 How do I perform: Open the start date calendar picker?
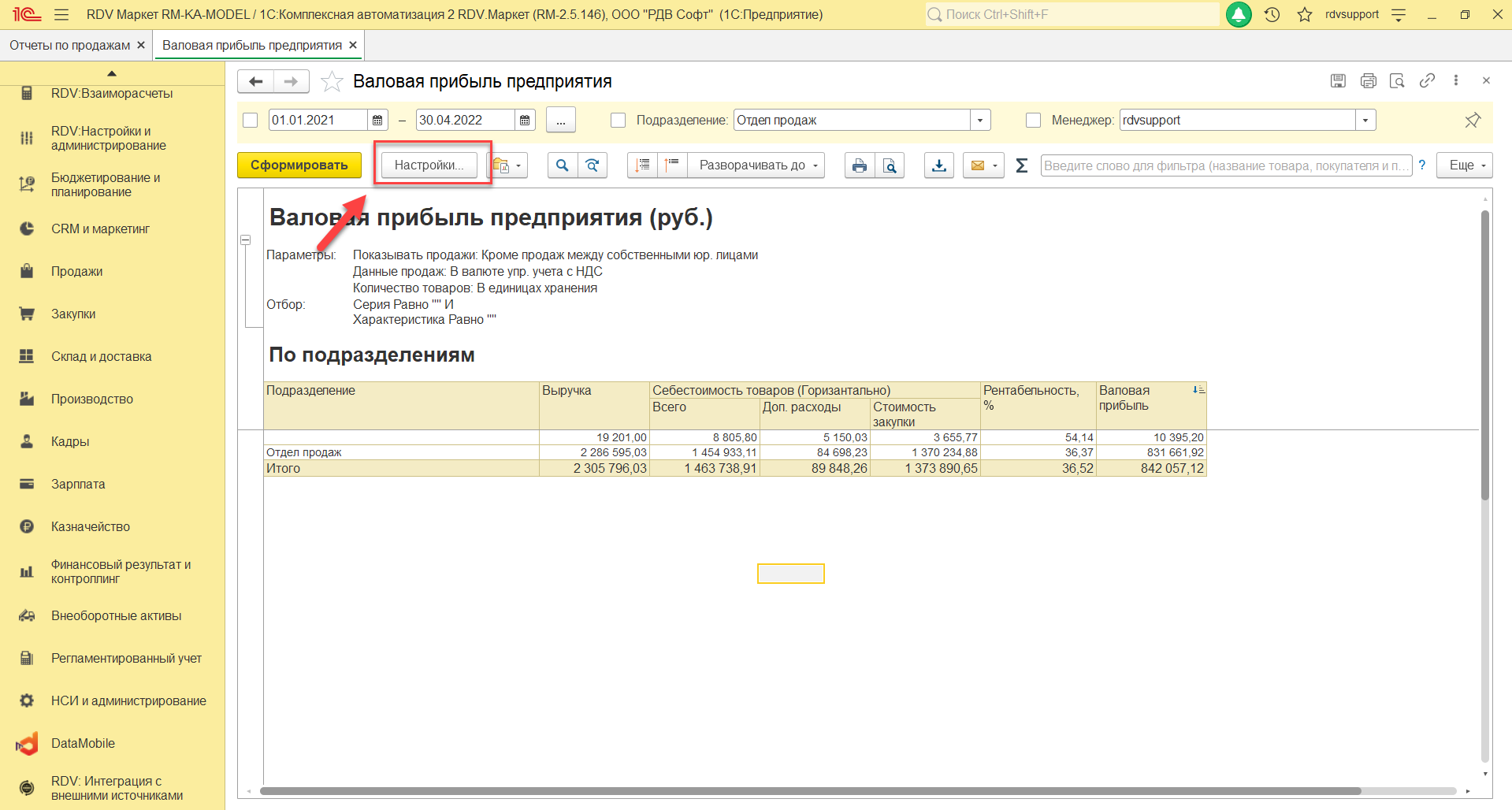[x=378, y=121]
